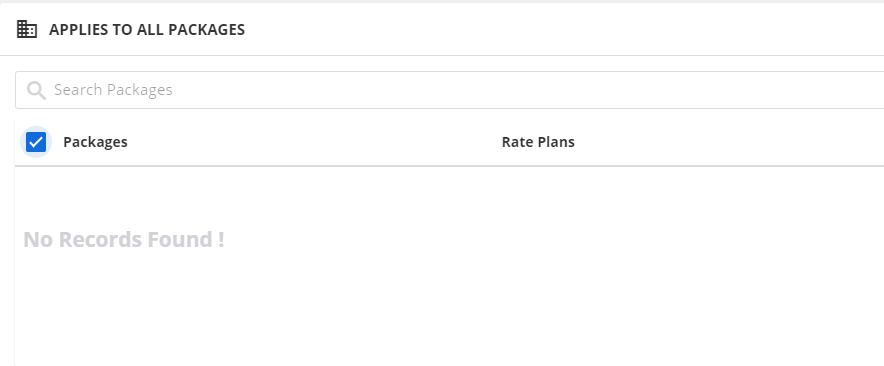Focus the Search Packages input field

449,90
